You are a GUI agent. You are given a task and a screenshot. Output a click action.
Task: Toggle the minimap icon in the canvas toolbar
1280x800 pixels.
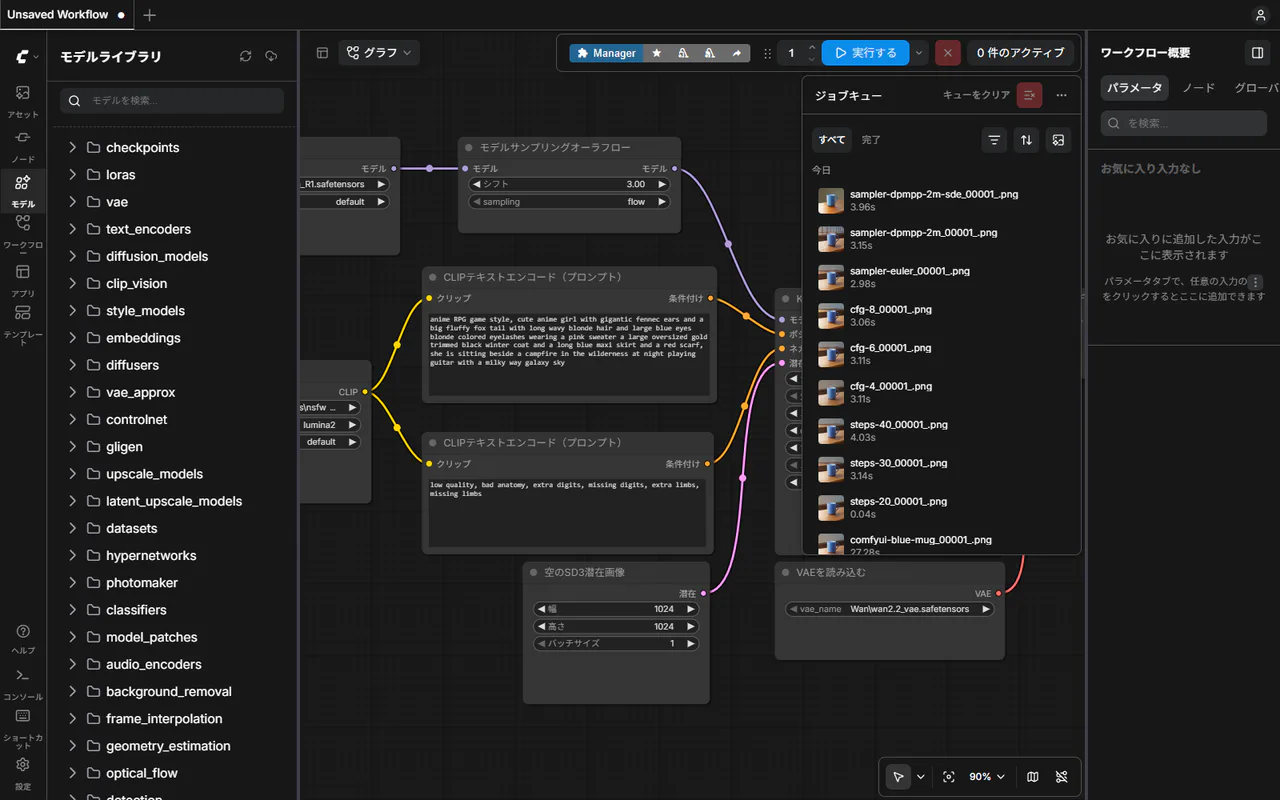click(x=1033, y=777)
